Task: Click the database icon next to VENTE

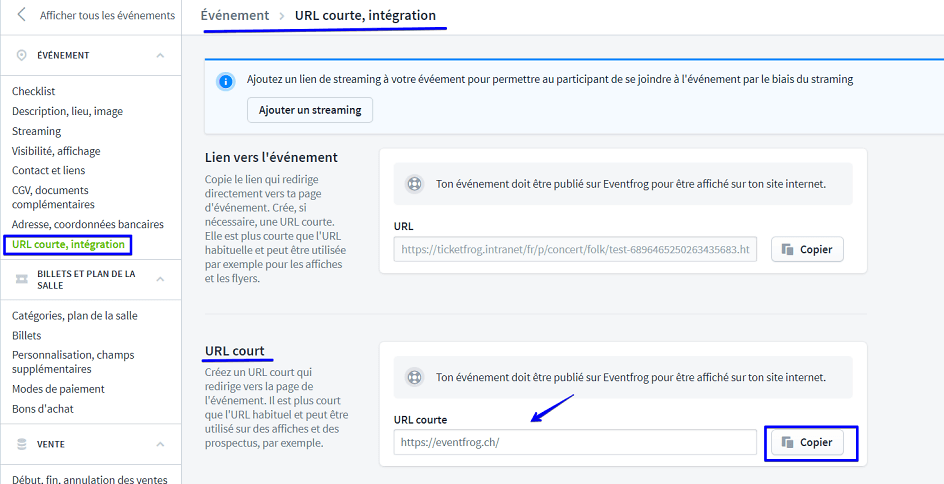Action: coord(22,444)
